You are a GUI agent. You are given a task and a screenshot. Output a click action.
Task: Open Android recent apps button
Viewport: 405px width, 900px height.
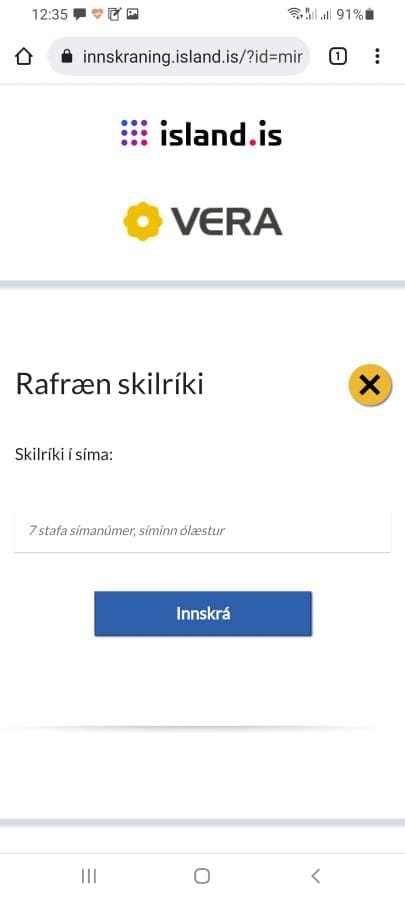[x=89, y=875]
